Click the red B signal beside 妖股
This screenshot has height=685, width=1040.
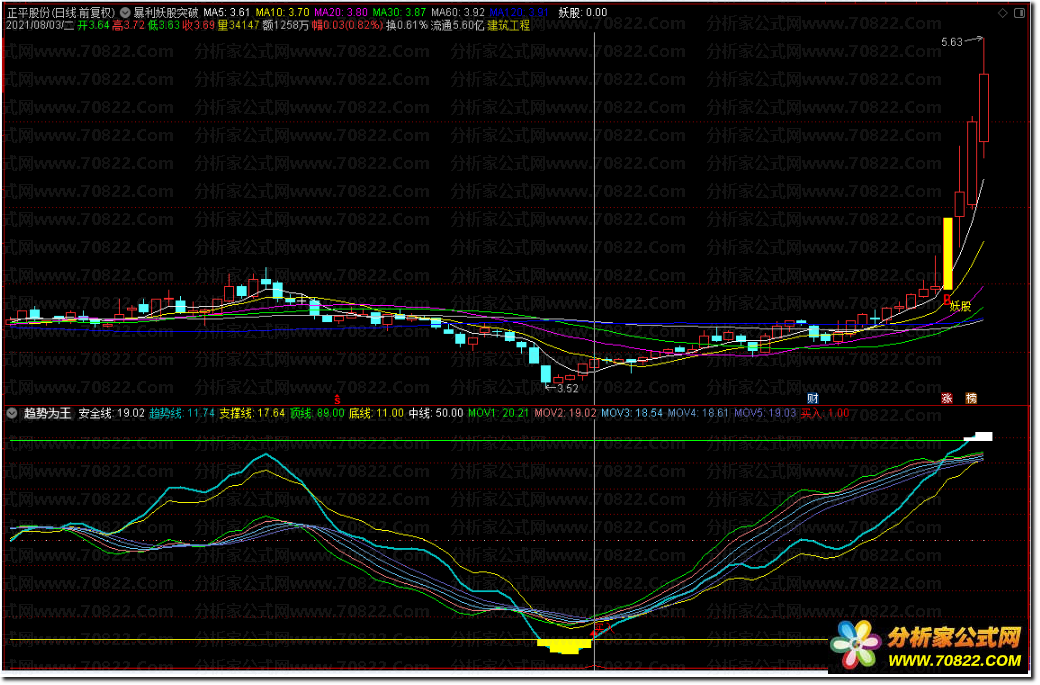pos(947,300)
